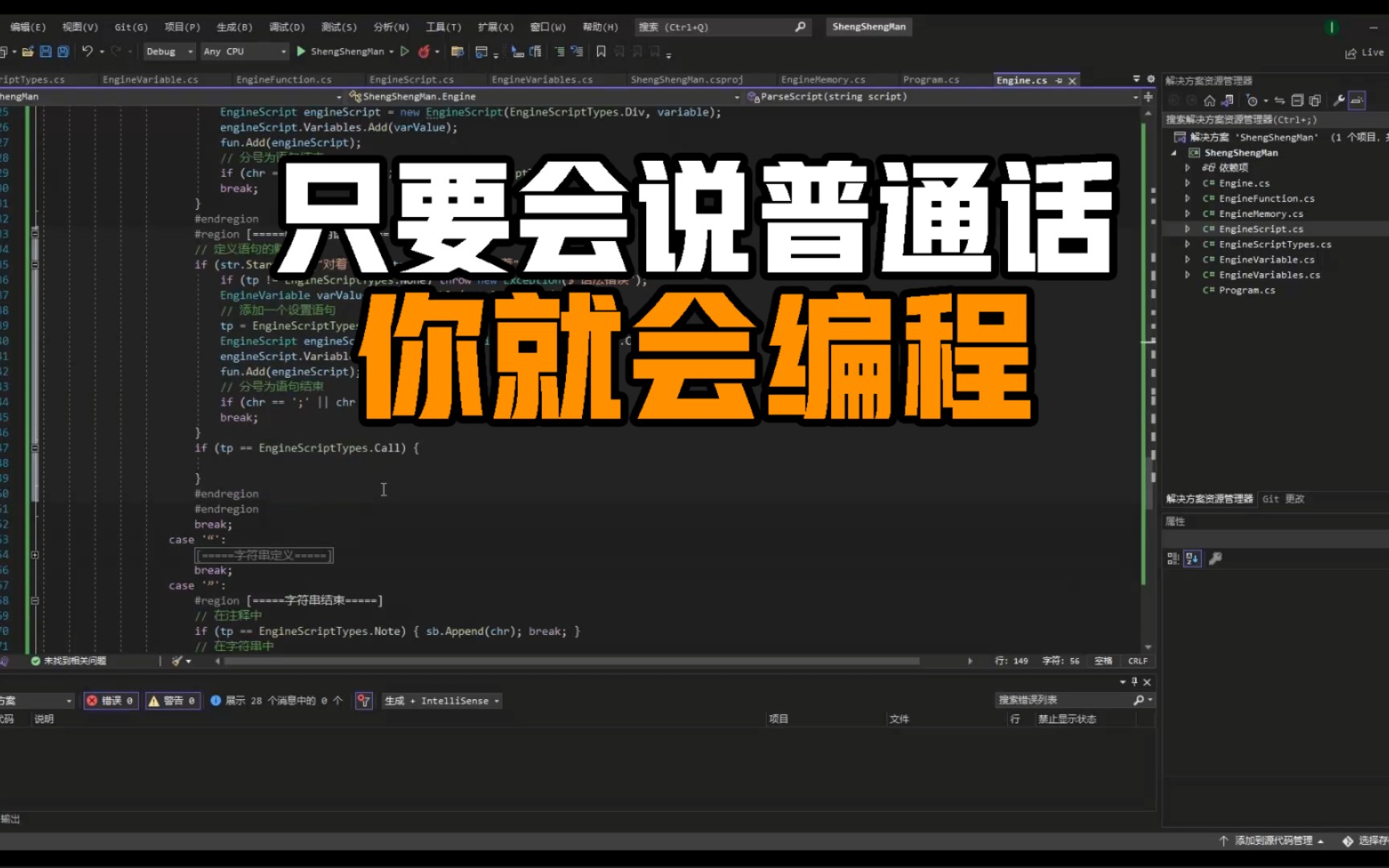Open the Any CPU platform dropdown

pos(244,51)
